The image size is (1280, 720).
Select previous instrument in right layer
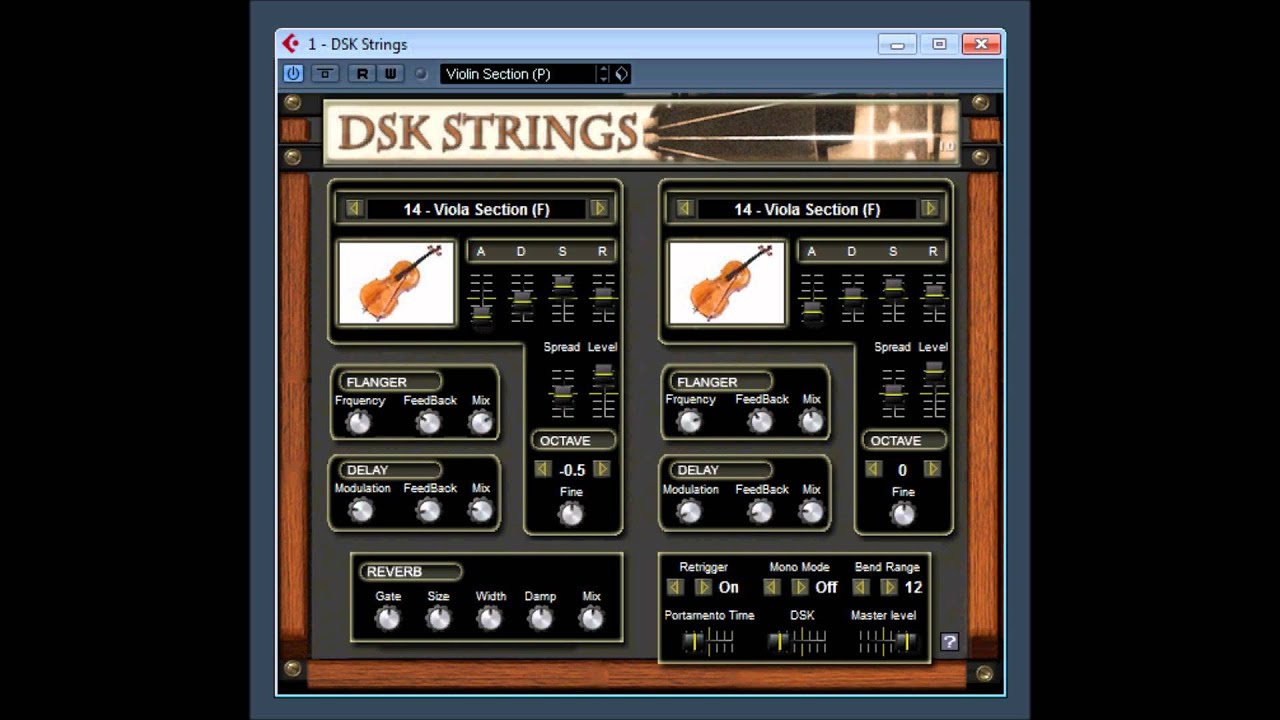[x=684, y=208]
